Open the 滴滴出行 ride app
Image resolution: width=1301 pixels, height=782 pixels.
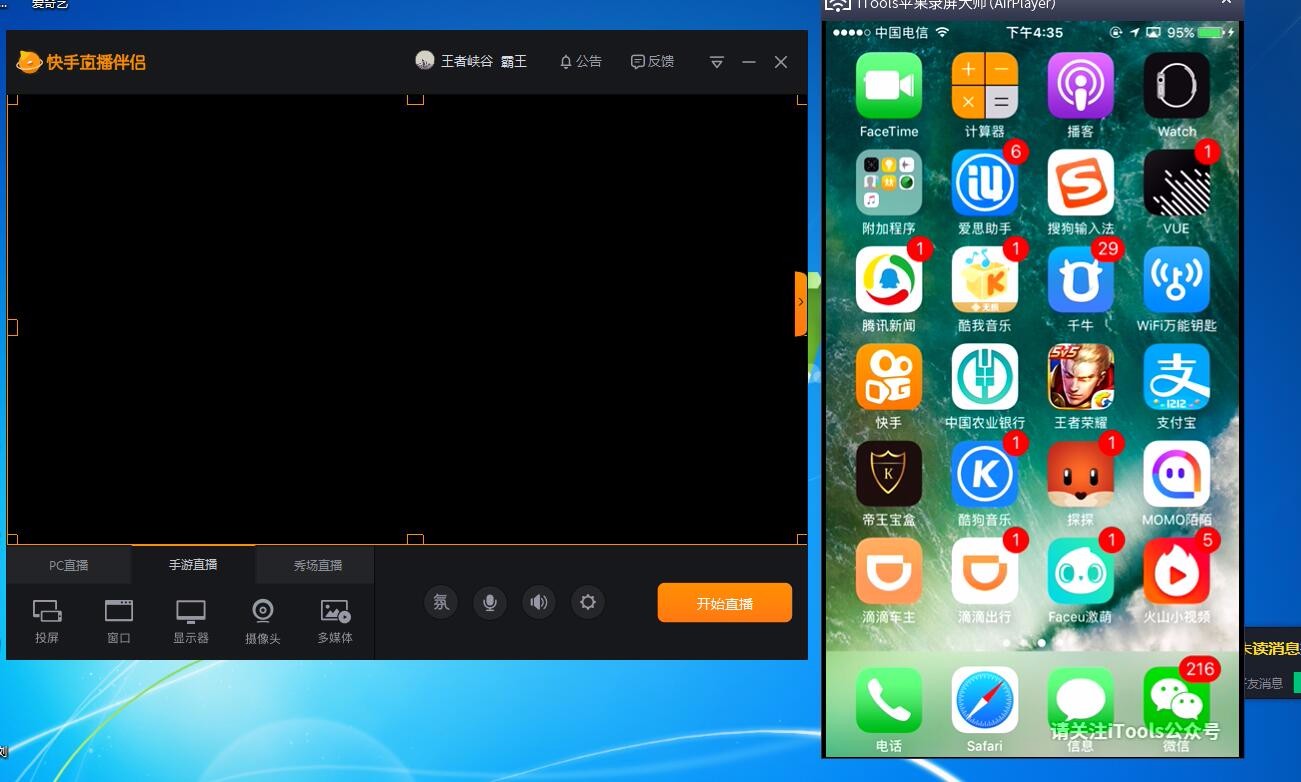985,571
